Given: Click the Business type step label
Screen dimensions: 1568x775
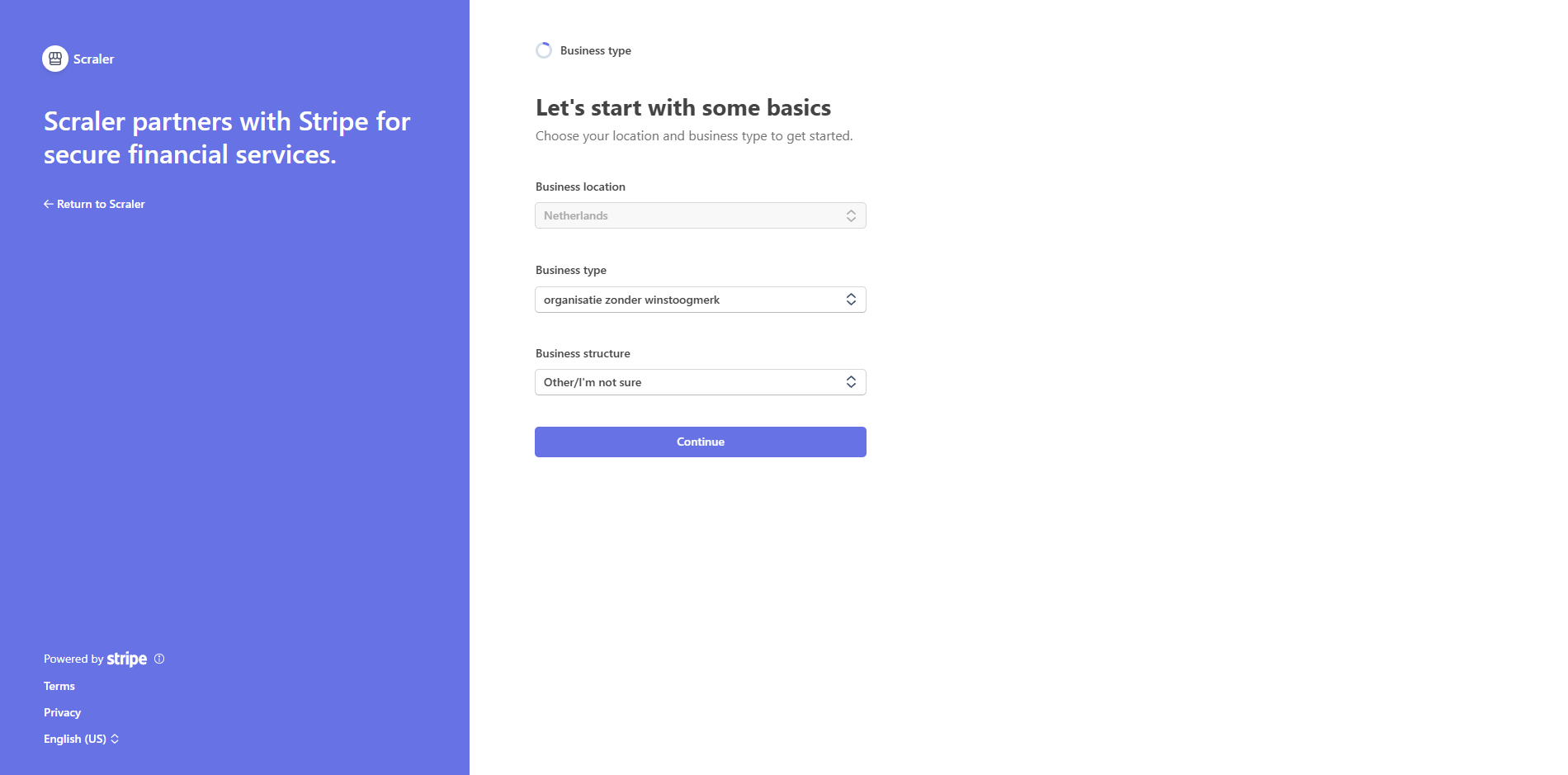Looking at the screenshot, I should pyautogui.click(x=595, y=50).
